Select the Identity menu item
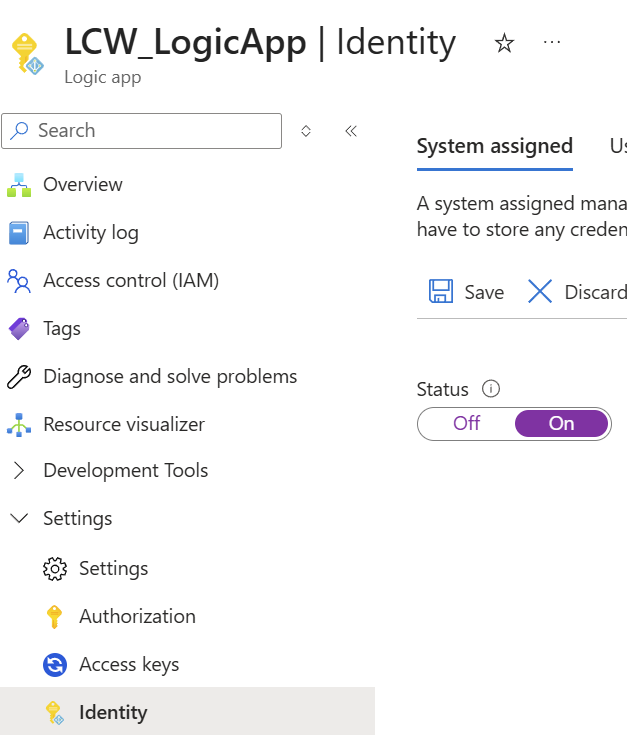This screenshot has width=627, height=743. (x=187, y=712)
